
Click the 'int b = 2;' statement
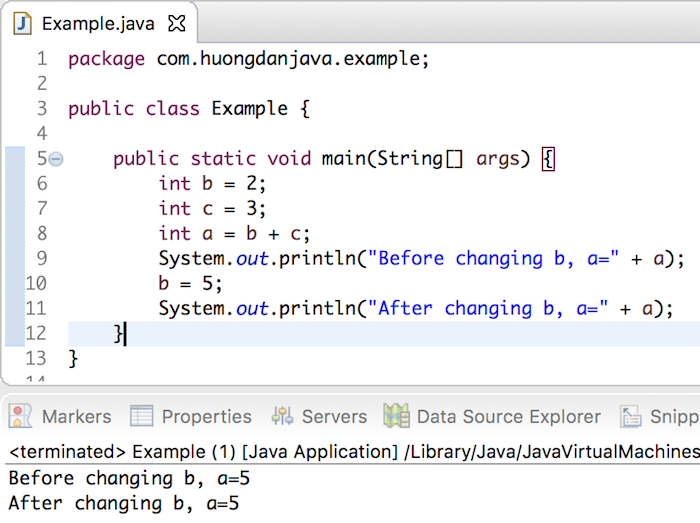pyautogui.click(x=212, y=184)
